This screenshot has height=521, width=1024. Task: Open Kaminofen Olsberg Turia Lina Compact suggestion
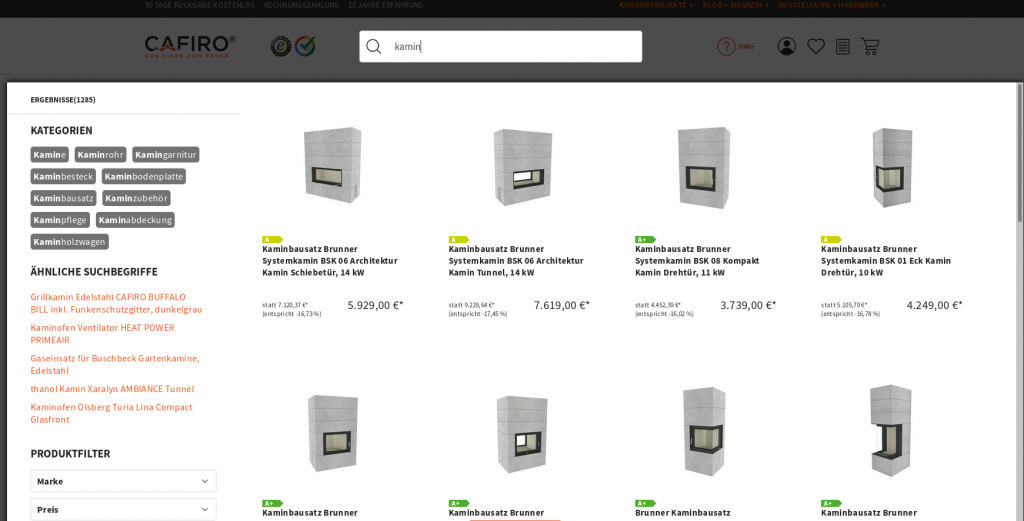coord(112,413)
